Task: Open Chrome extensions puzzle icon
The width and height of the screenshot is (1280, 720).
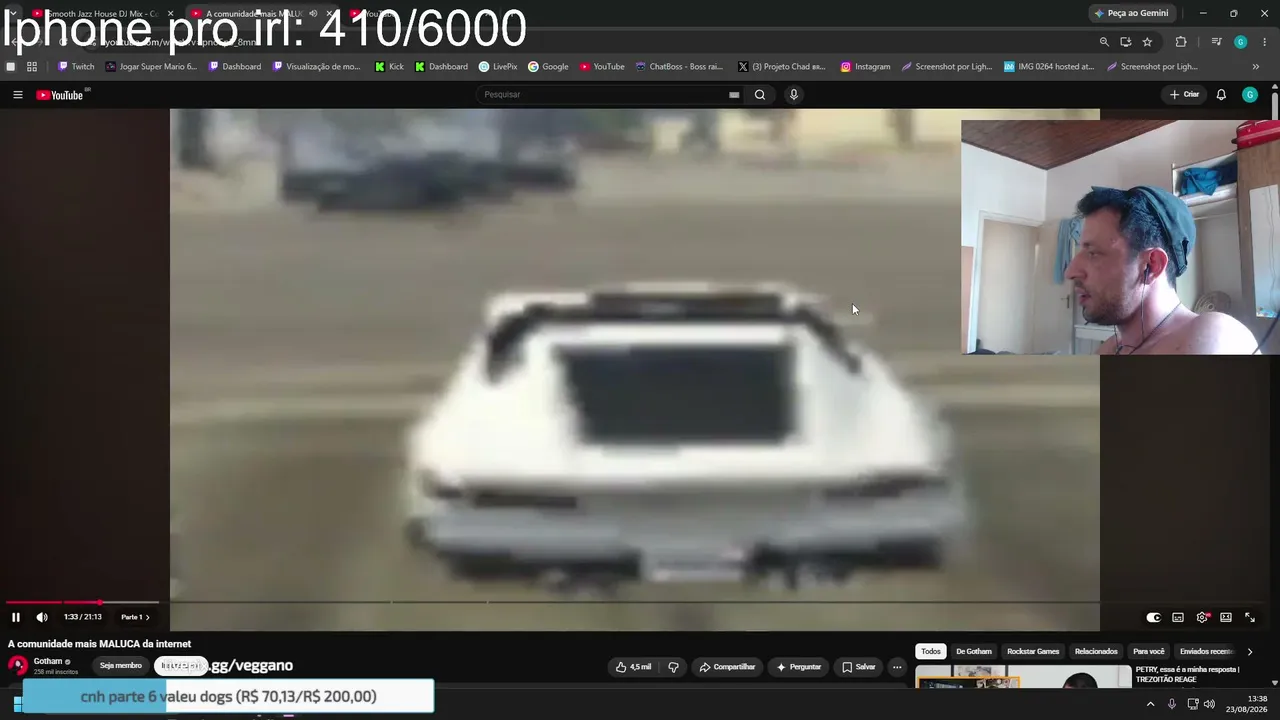Action: click(1181, 42)
